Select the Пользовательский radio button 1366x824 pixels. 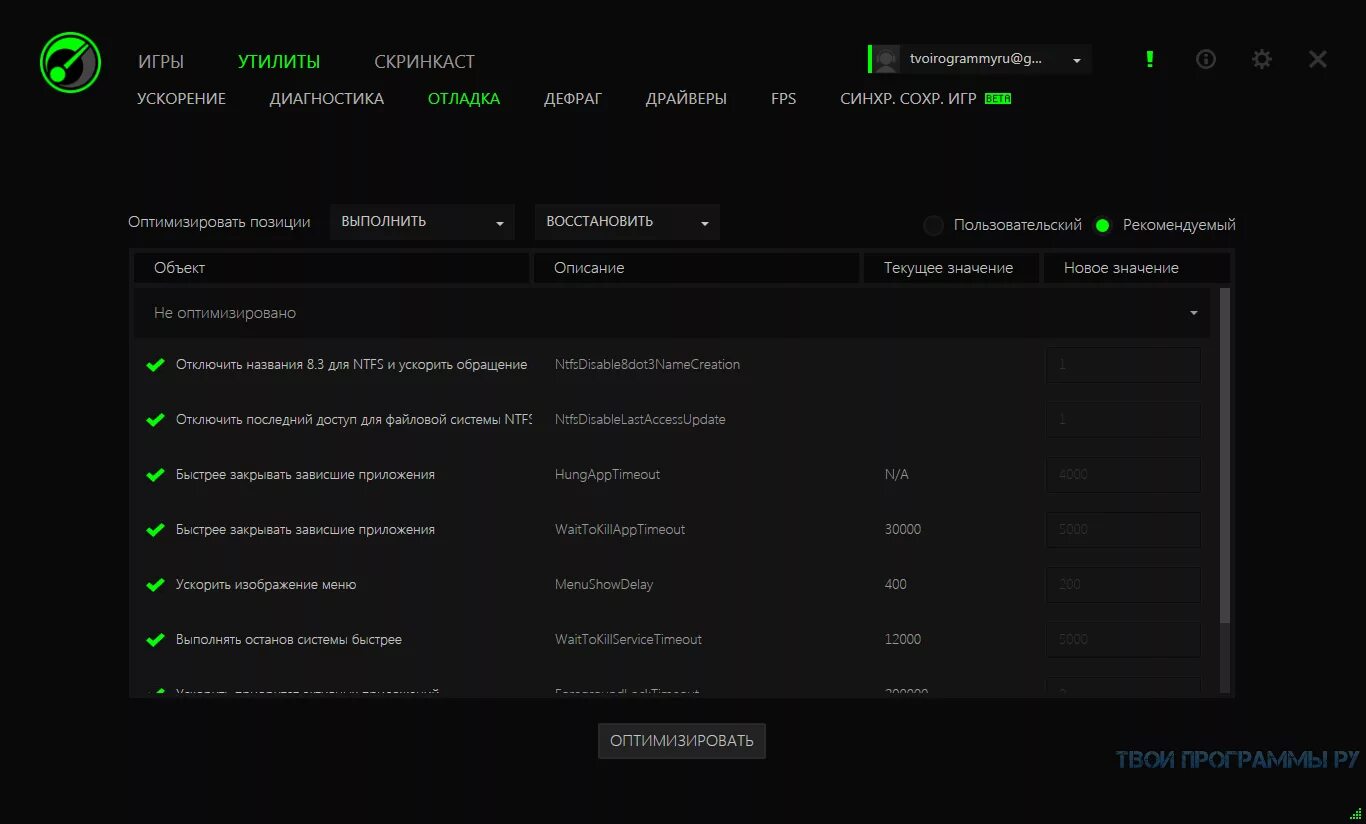[934, 226]
